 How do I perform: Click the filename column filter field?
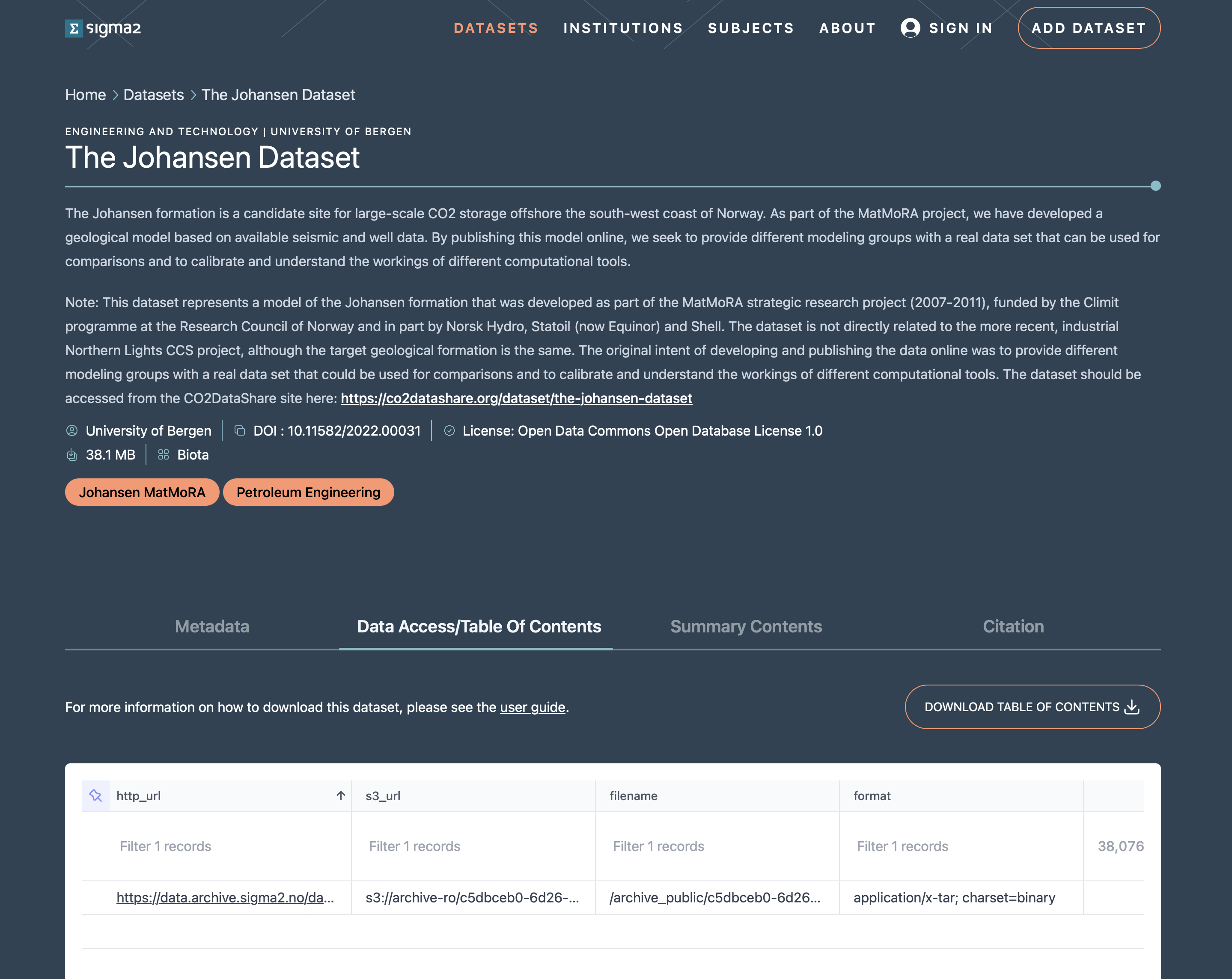(x=717, y=846)
